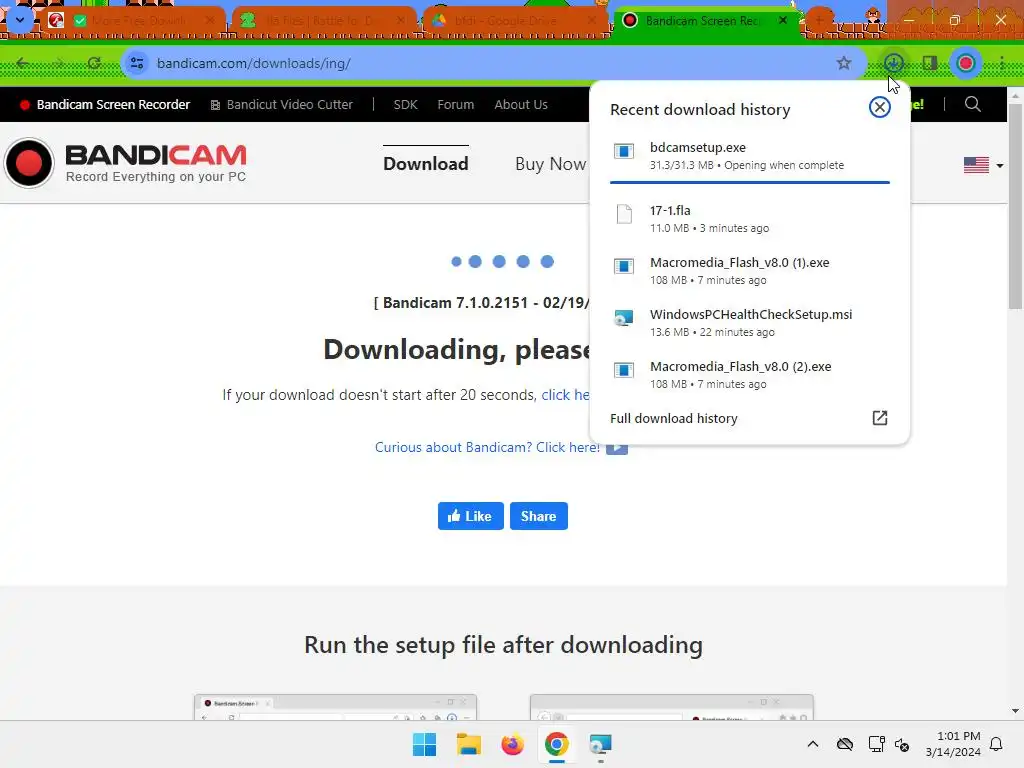Click the 17-1.fla blank file icon
Screen dimensions: 1024x768
click(624, 214)
